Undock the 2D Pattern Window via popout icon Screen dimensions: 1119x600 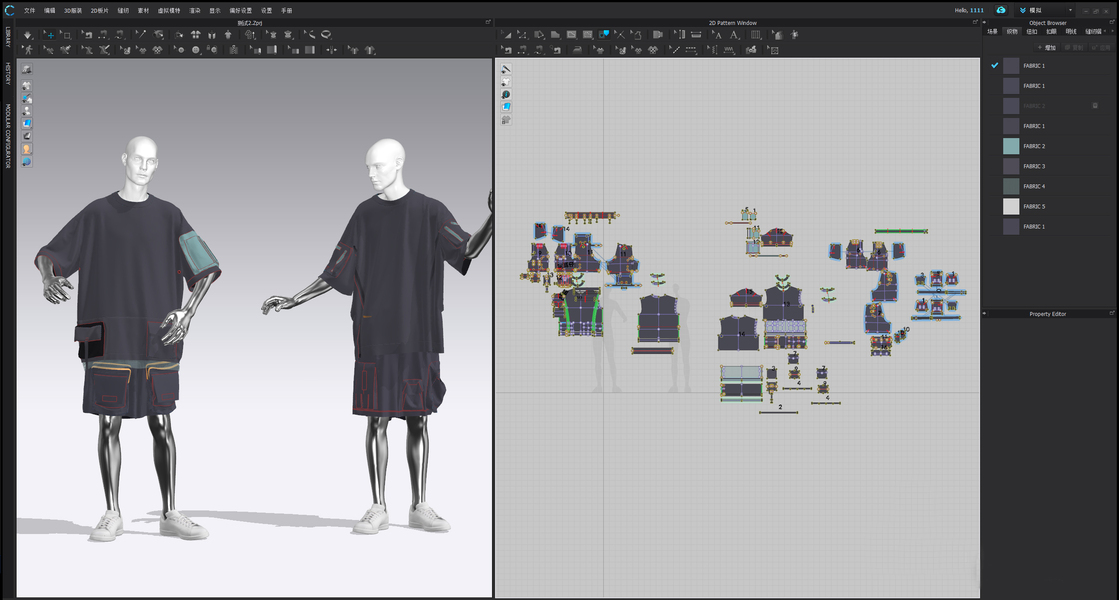[x=975, y=23]
